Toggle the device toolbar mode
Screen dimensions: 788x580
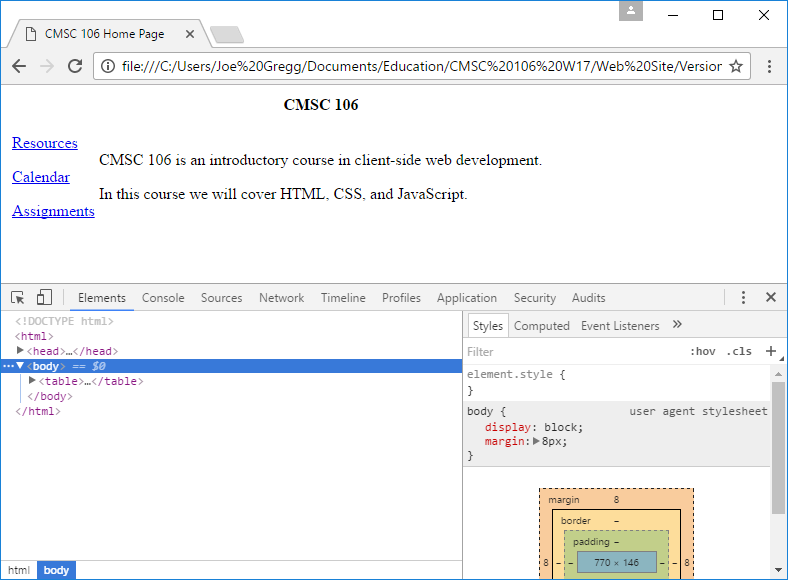(44, 297)
